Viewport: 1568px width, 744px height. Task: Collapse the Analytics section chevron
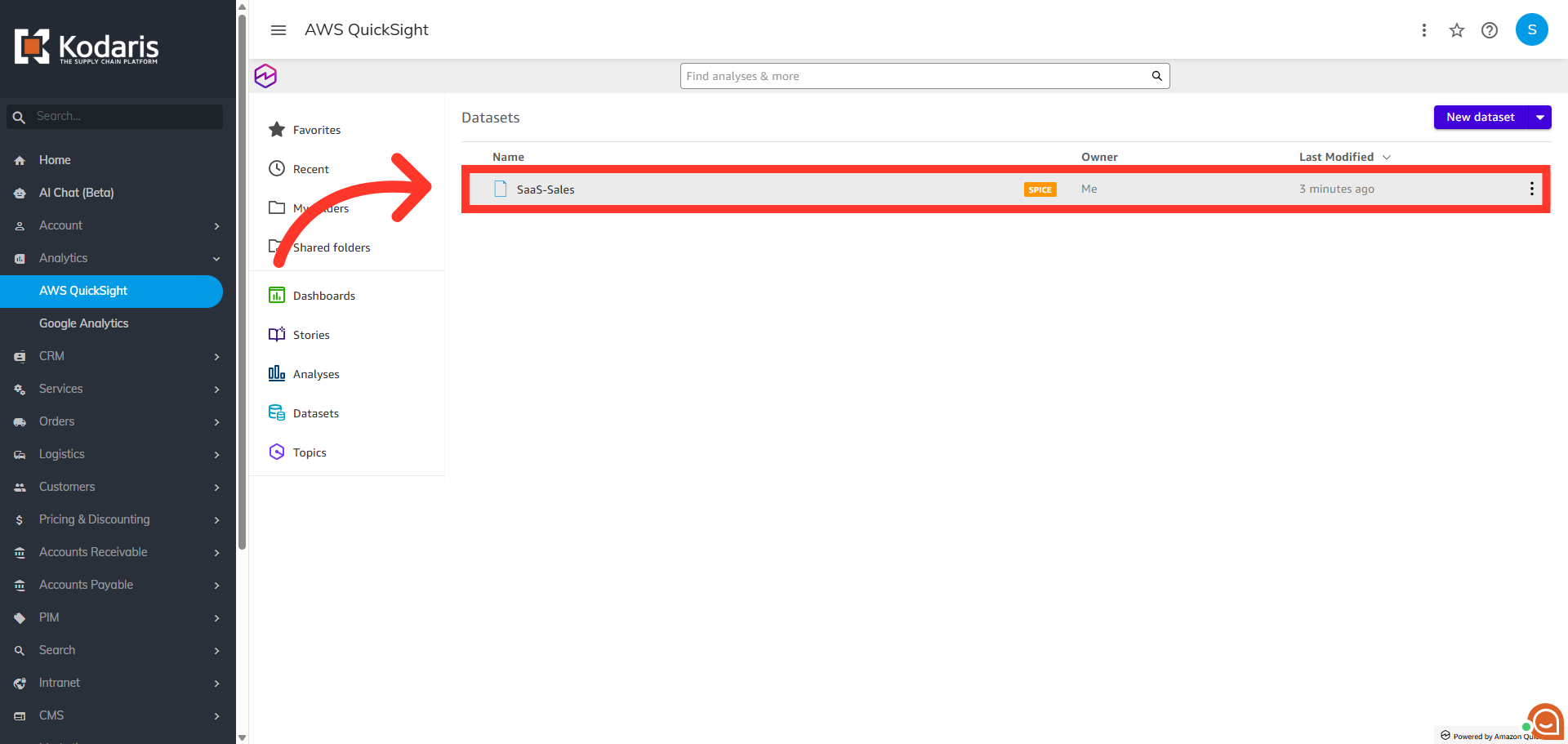tap(216, 259)
